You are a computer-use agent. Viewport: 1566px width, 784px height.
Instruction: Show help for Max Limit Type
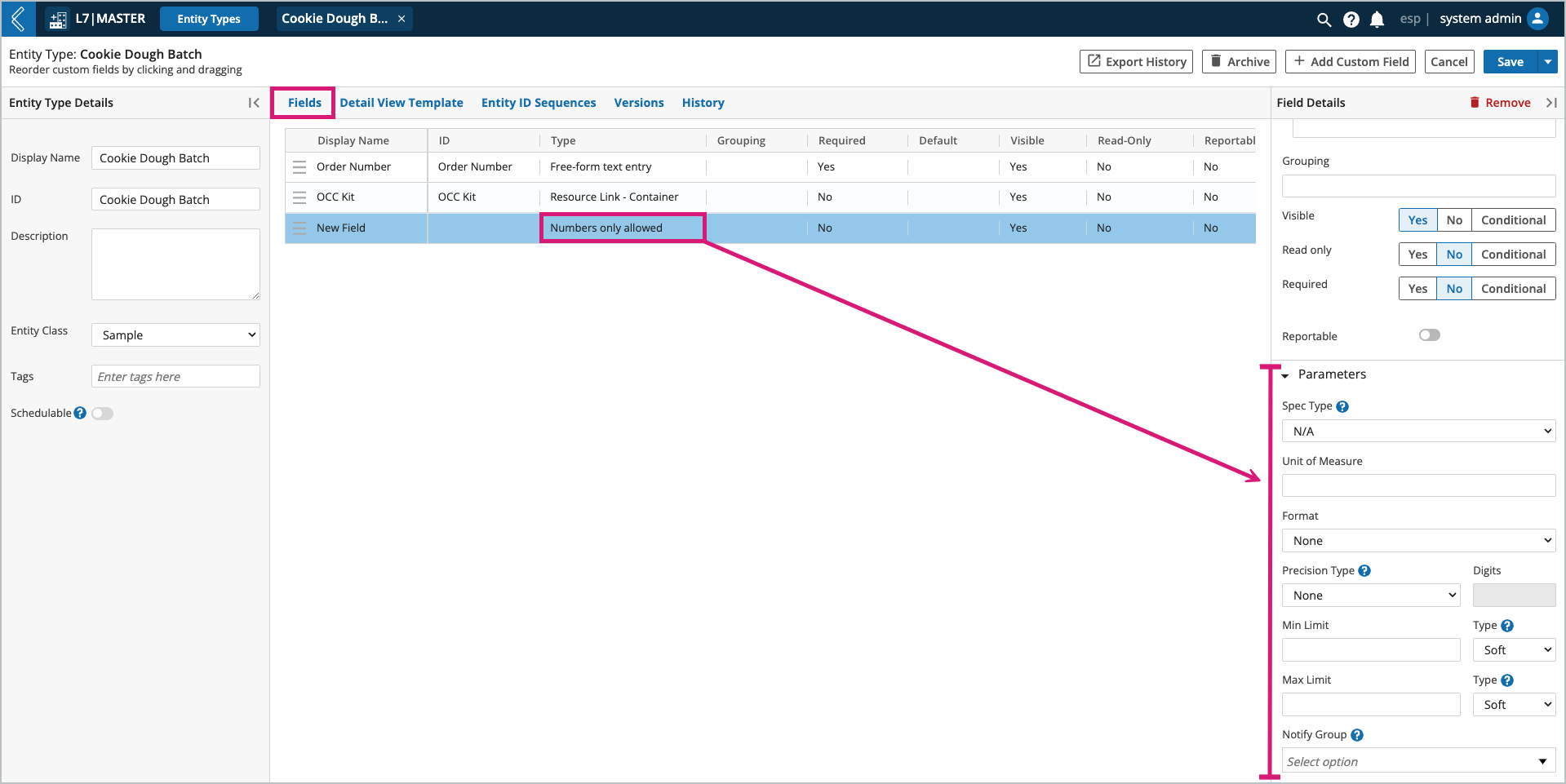click(1507, 680)
